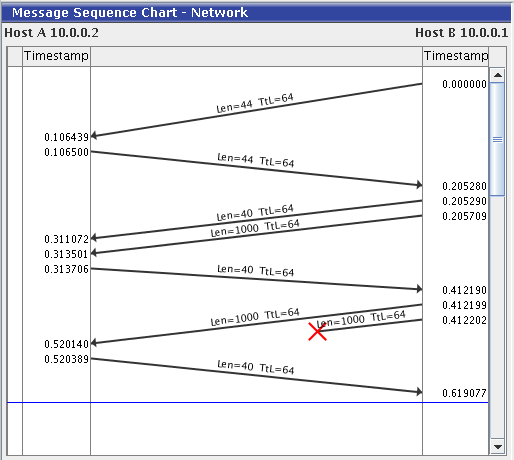Click the vertical scrollbar thumb

tap(498, 139)
